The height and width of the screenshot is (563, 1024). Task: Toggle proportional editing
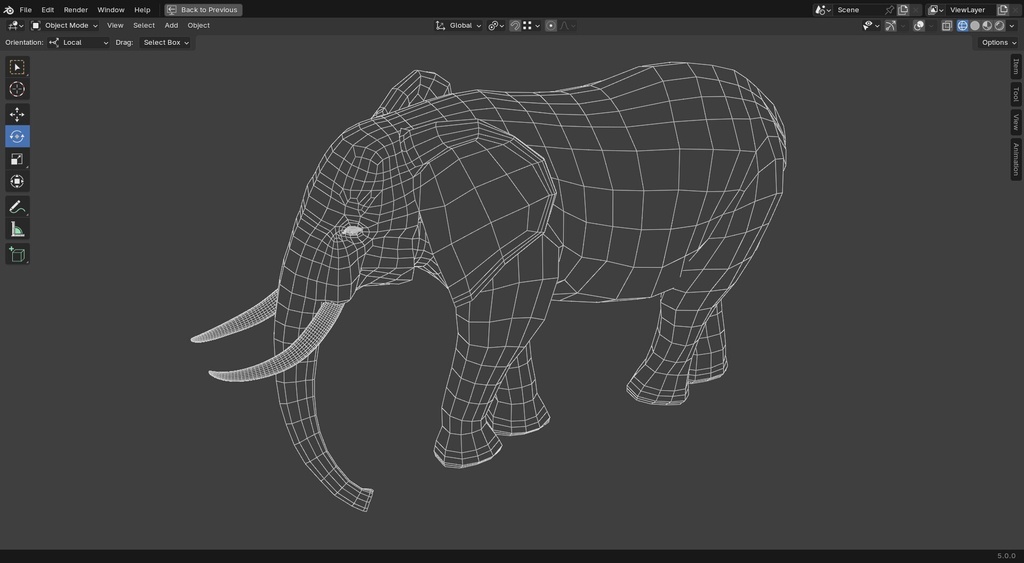(x=551, y=25)
